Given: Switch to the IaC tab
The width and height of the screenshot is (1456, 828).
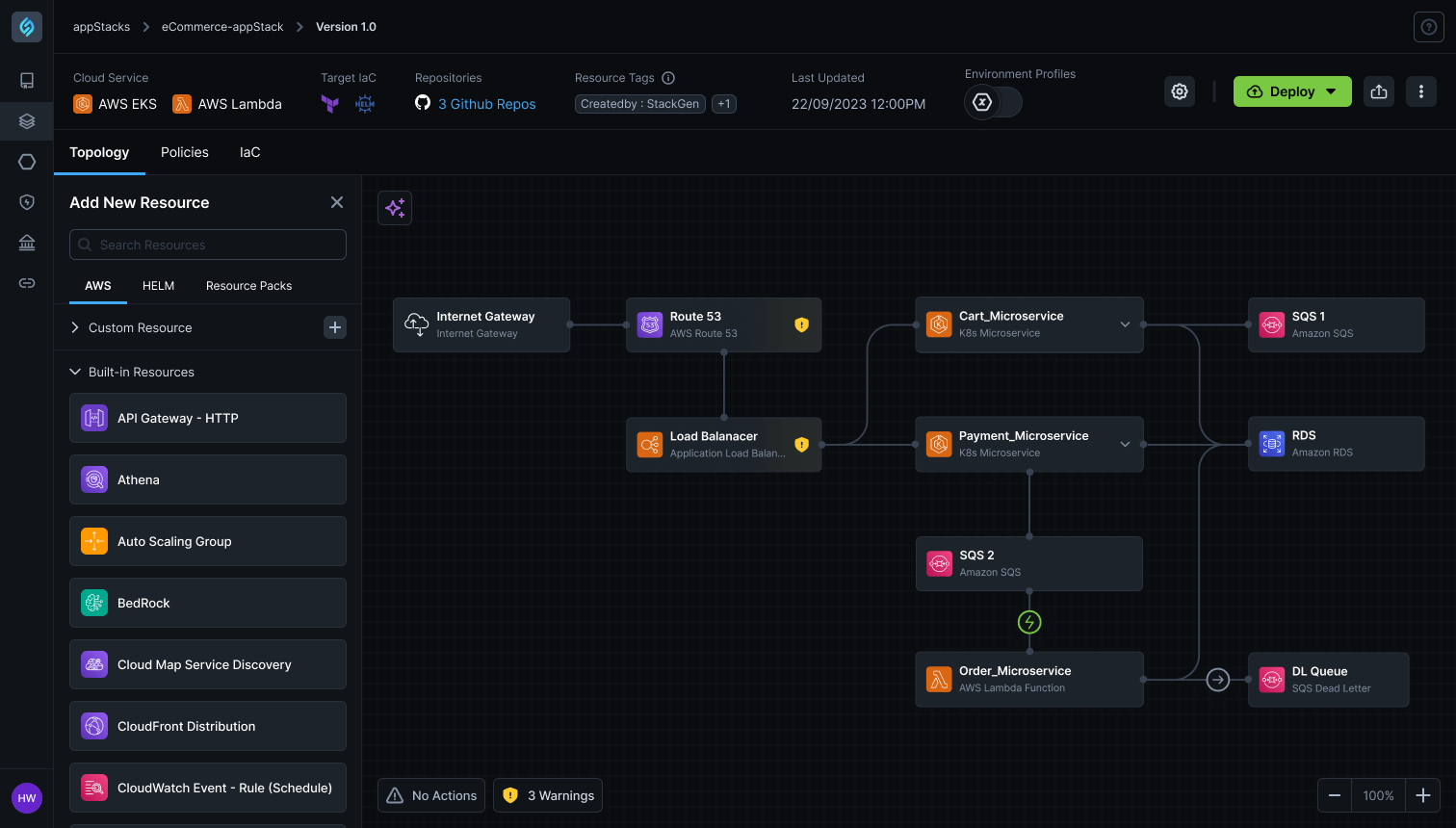Looking at the screenshot, I should pos(249,152).
